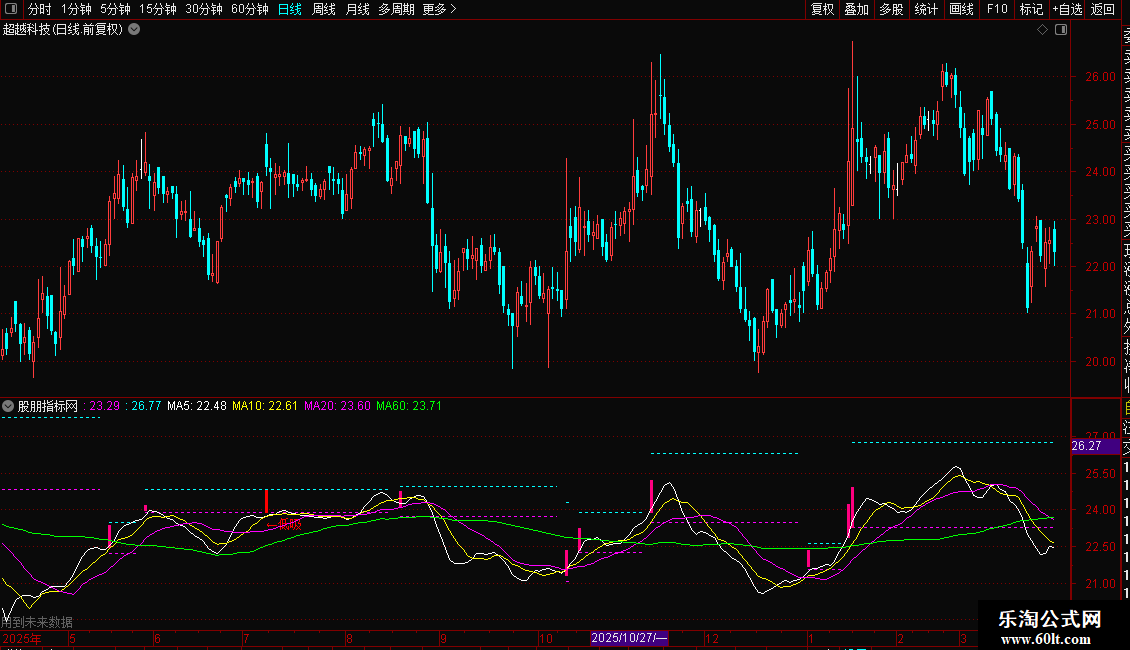Expand the 超越科技 chart title dropdown
Viewport: 1130px width, 650px height.
[134, 30]
